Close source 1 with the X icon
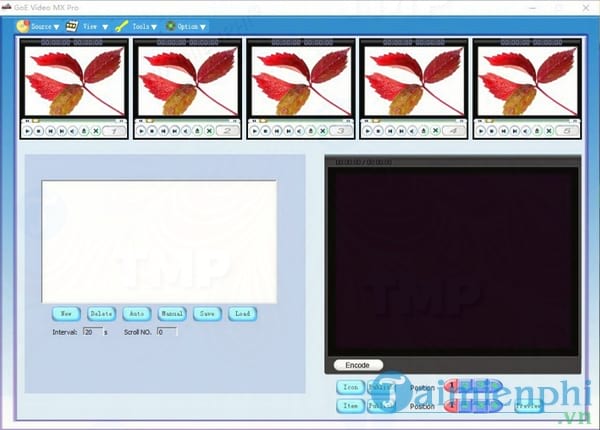The width and height of the screenshot is (600, 430). click(96, 131)
